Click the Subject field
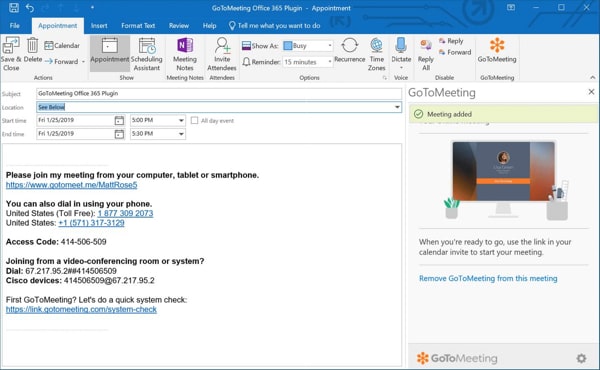The image size is (600, 370). [x=219, y=94]
